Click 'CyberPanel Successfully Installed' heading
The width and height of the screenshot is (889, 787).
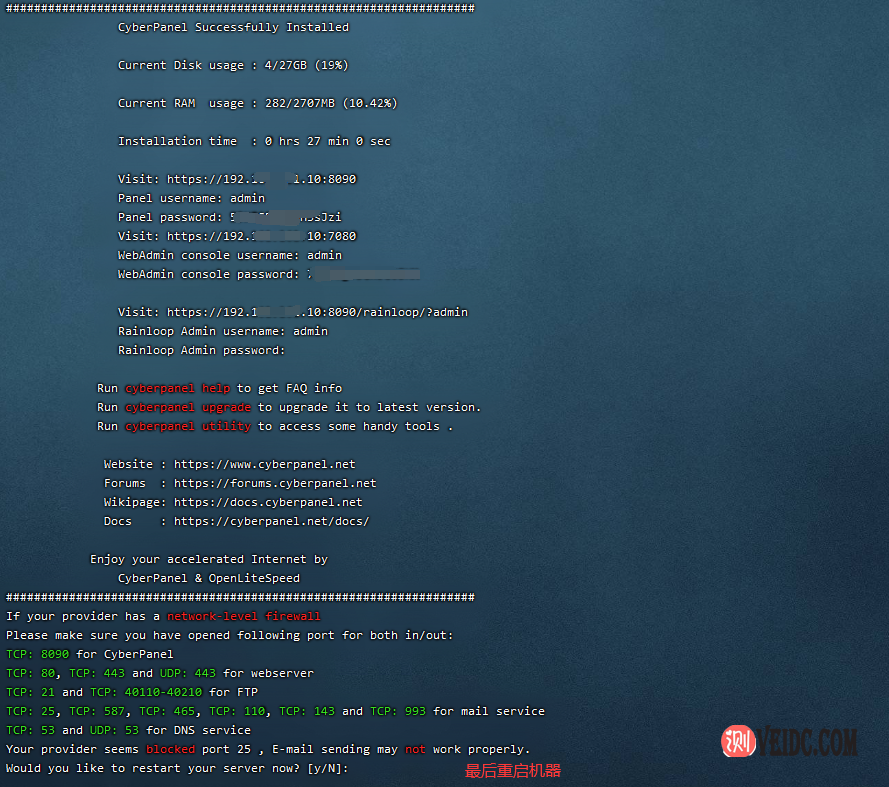coord(233,27)
